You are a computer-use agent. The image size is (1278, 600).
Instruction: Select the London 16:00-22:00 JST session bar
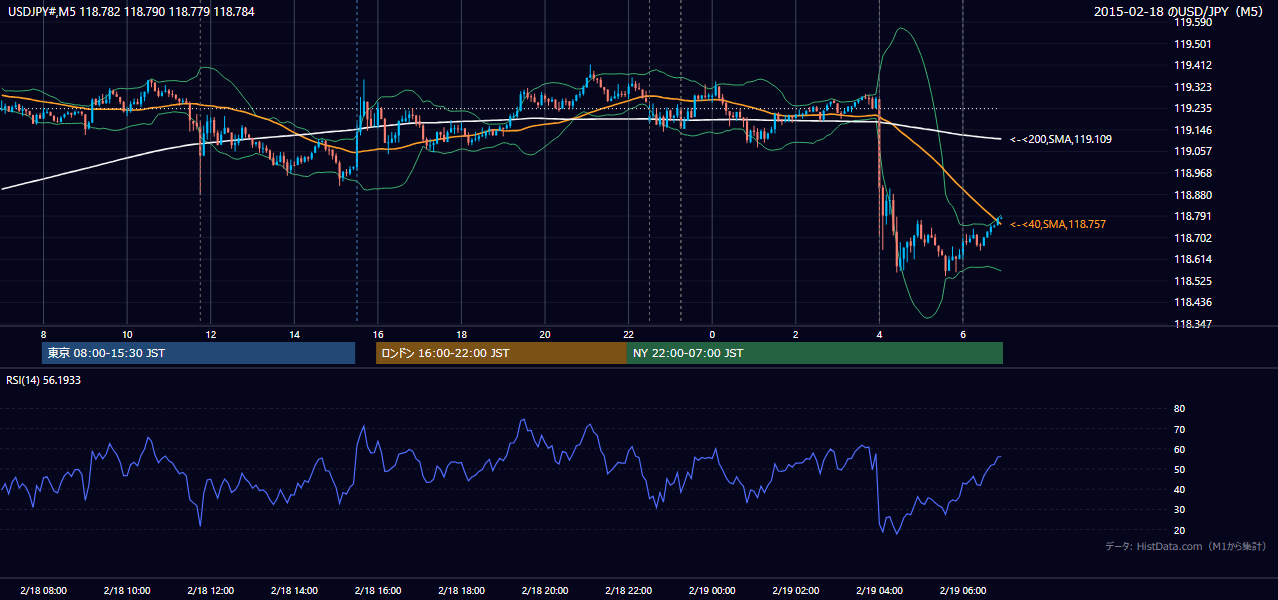(501, 353)
